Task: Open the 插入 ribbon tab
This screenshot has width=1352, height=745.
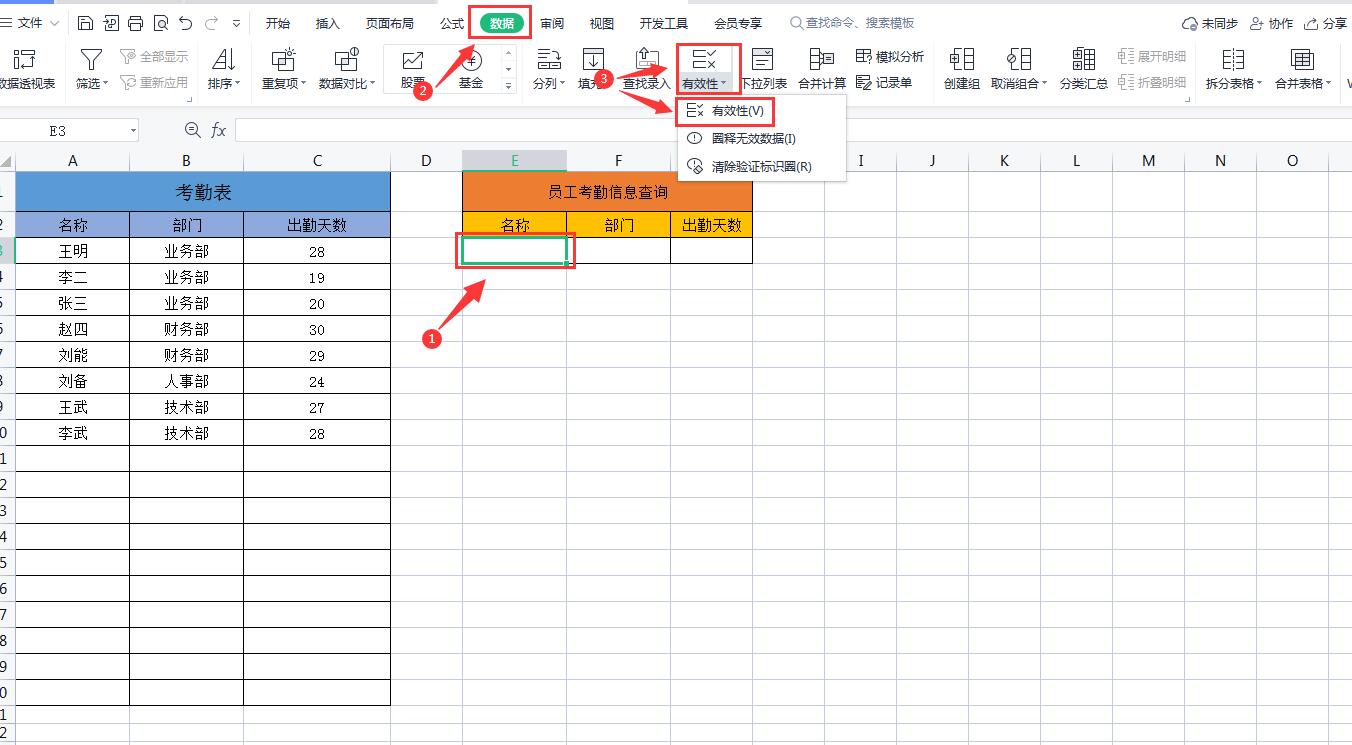Action: [x=327, y=23]
